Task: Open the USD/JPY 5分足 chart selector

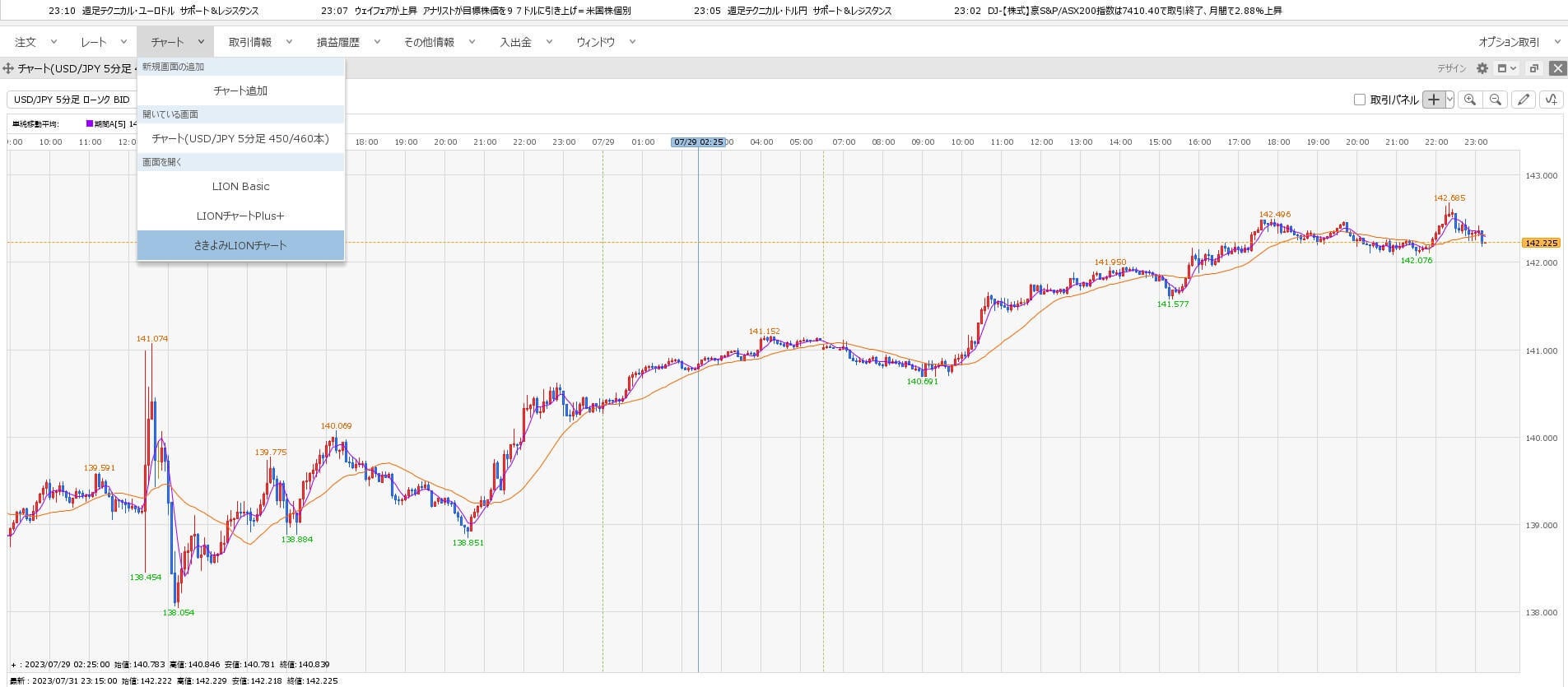Action: click(72, 100)
